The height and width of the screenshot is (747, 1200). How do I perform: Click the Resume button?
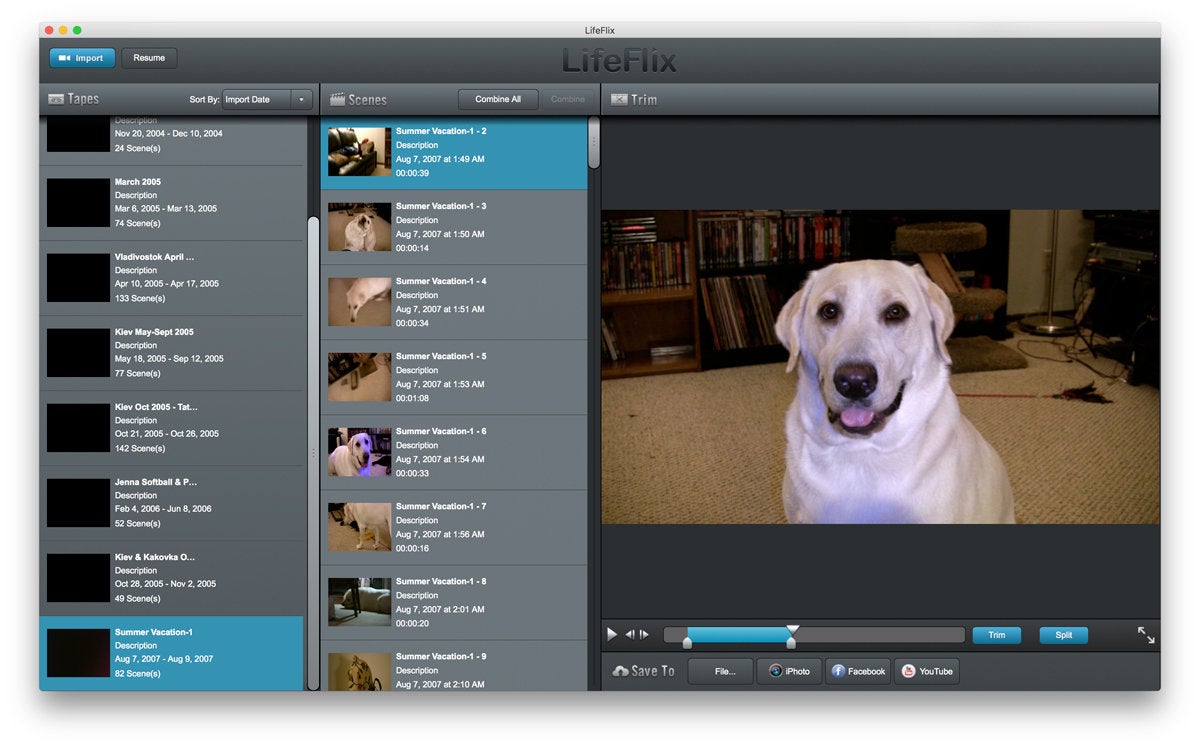click(x=149, y=58)
